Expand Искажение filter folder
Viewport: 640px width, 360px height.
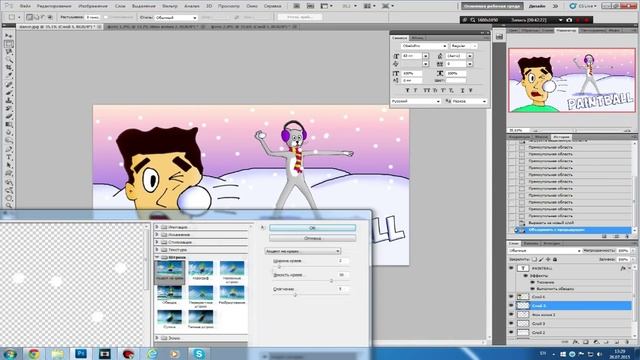pos(157,235)
